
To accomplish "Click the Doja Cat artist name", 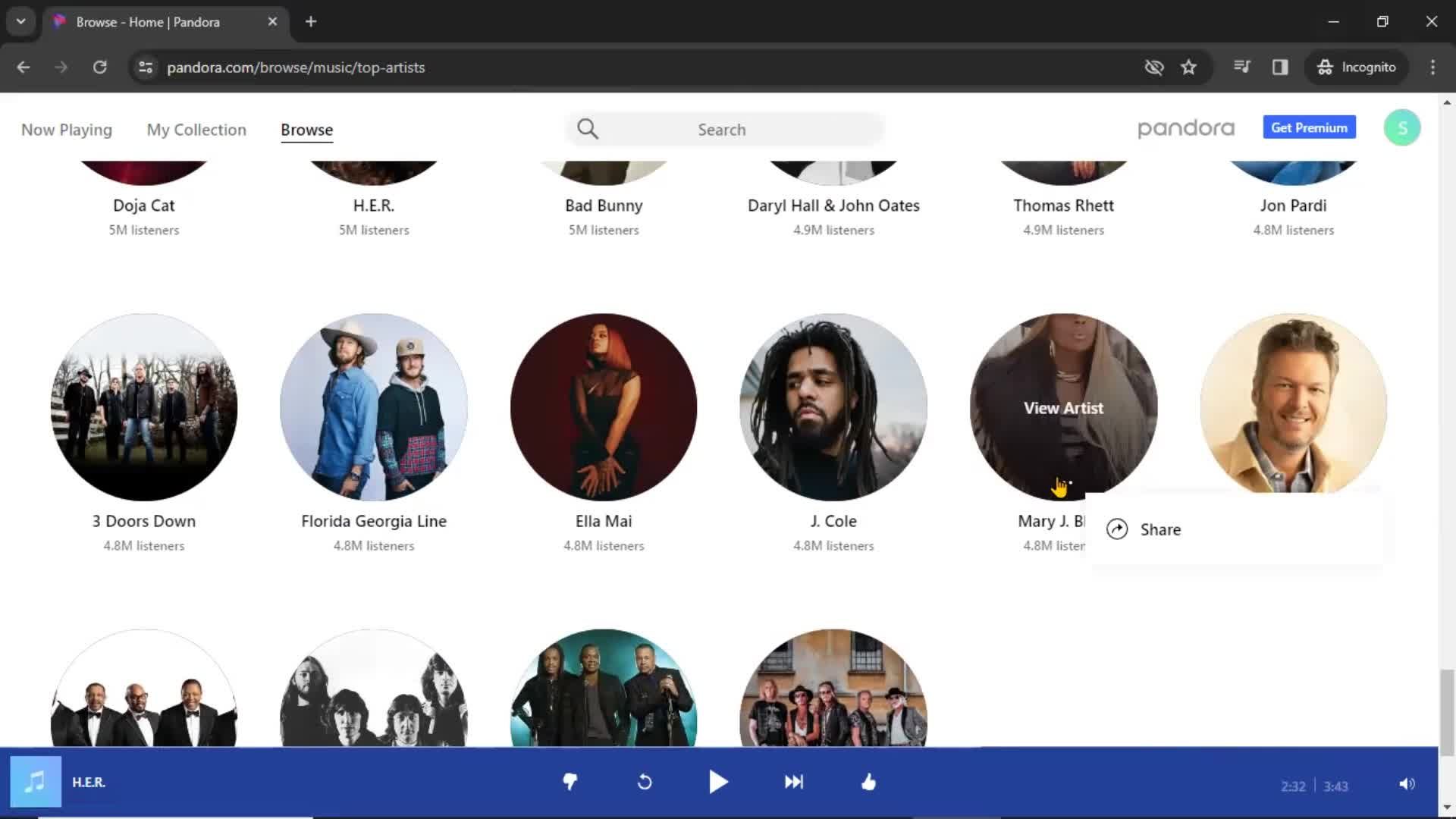I will (x=144, y=206).
